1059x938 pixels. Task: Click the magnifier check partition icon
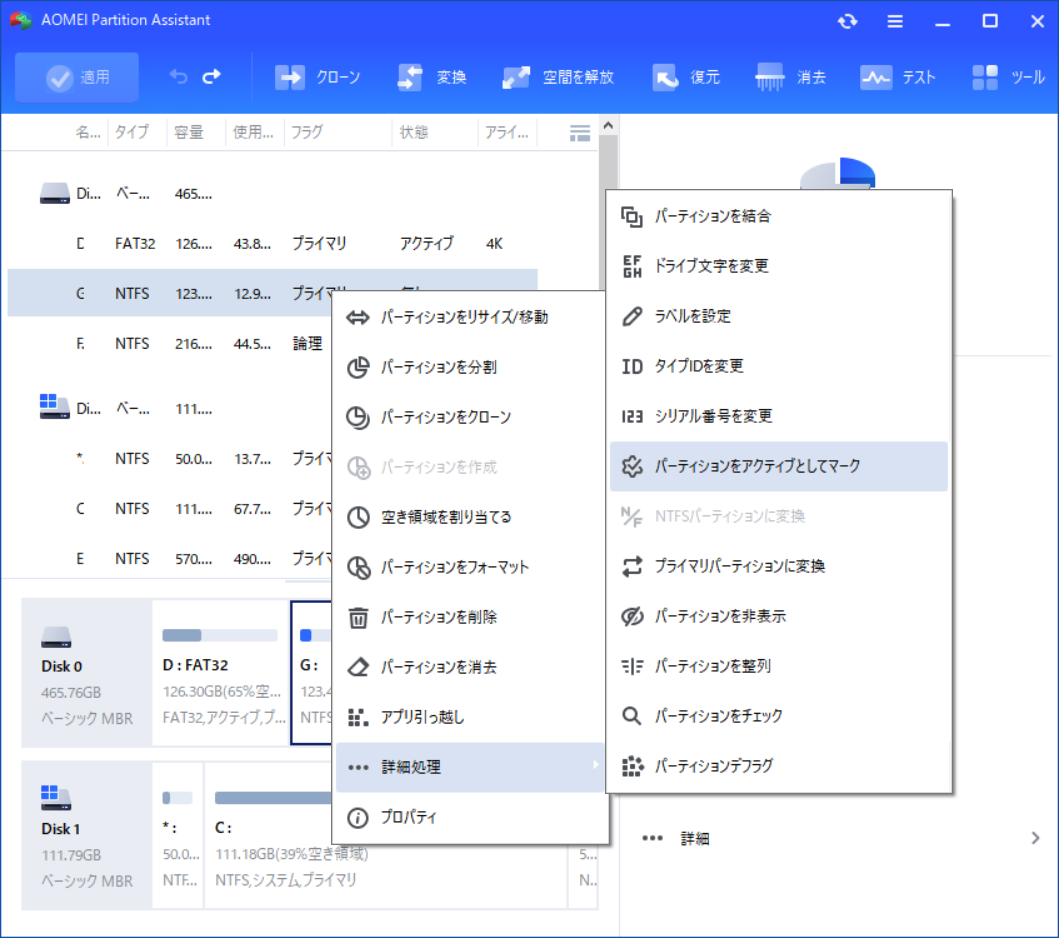tap(631, 716)
